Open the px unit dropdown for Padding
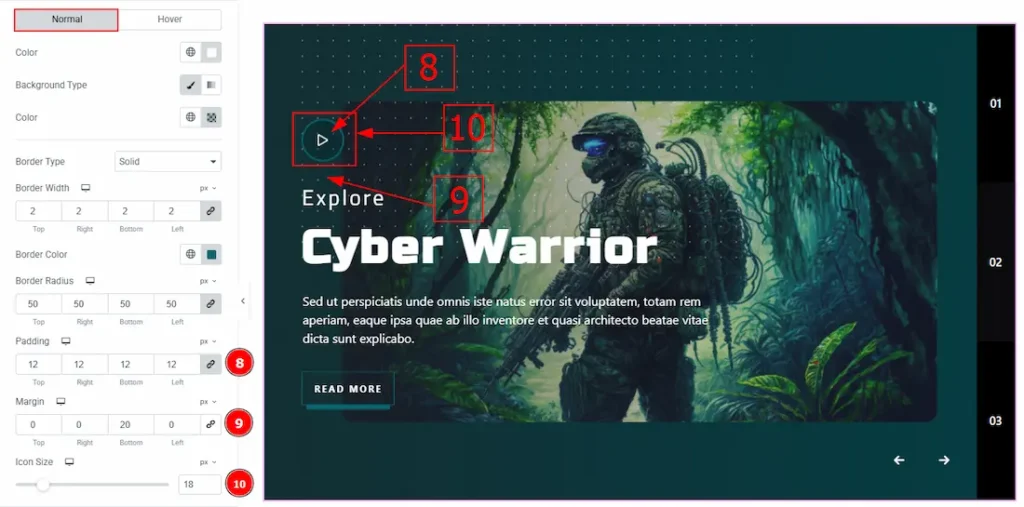Screen dimensions: 1024x507 tap(208, 341)
